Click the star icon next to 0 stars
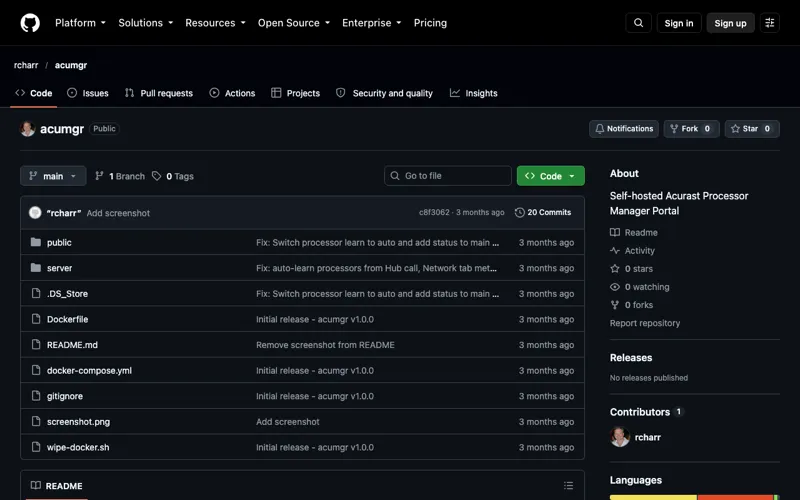This screenshot has width=800, height=500. tap(615, 268)
